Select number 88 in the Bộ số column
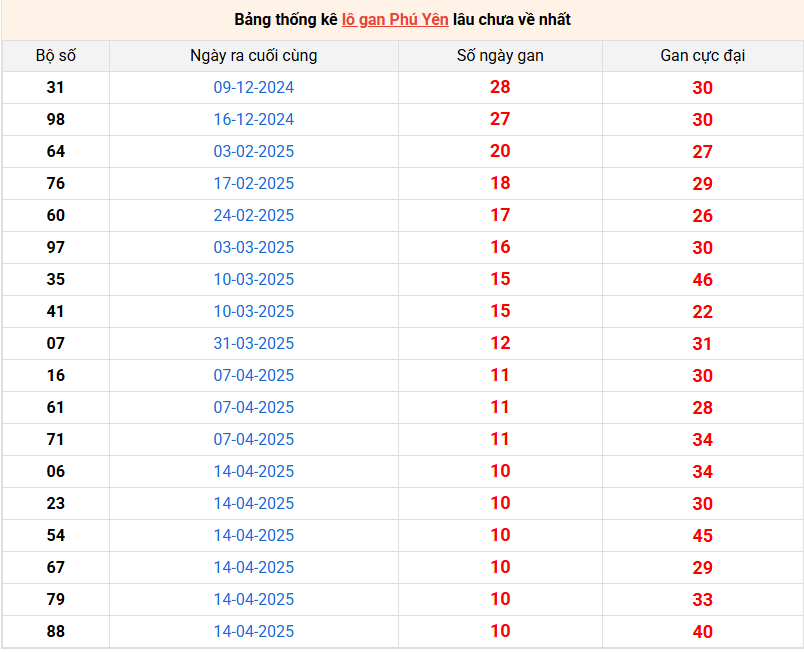This screenshot has width=804, height=652. 55,632
